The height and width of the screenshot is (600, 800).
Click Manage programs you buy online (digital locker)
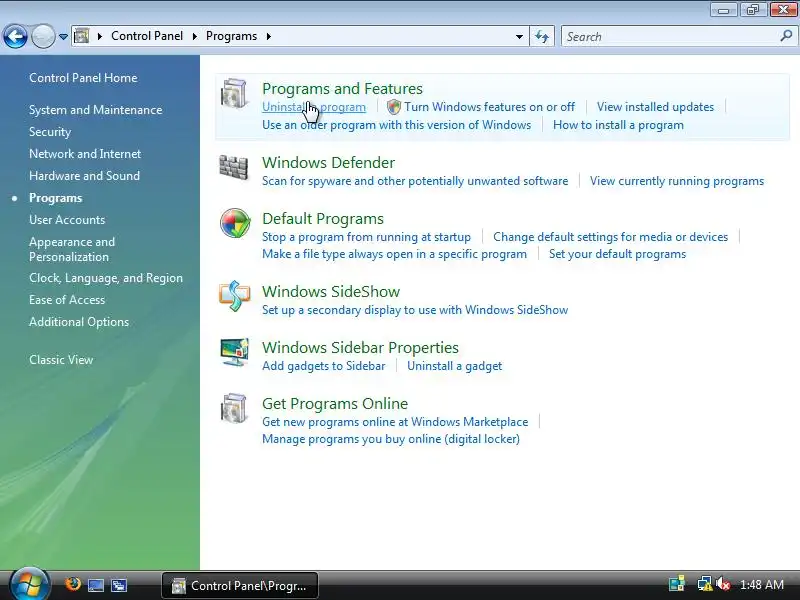click(391, 439)
